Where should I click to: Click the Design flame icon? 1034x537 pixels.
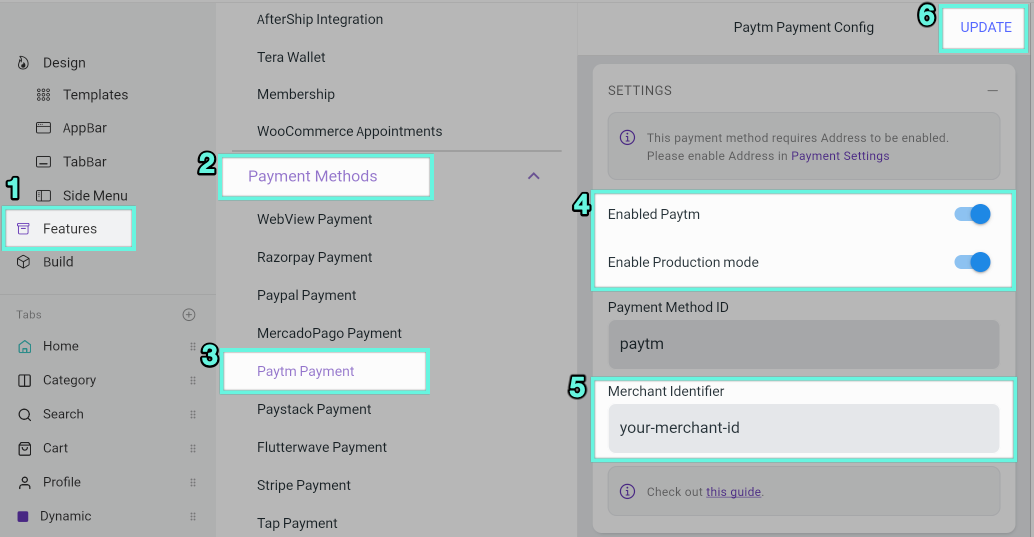pos(23,63)
